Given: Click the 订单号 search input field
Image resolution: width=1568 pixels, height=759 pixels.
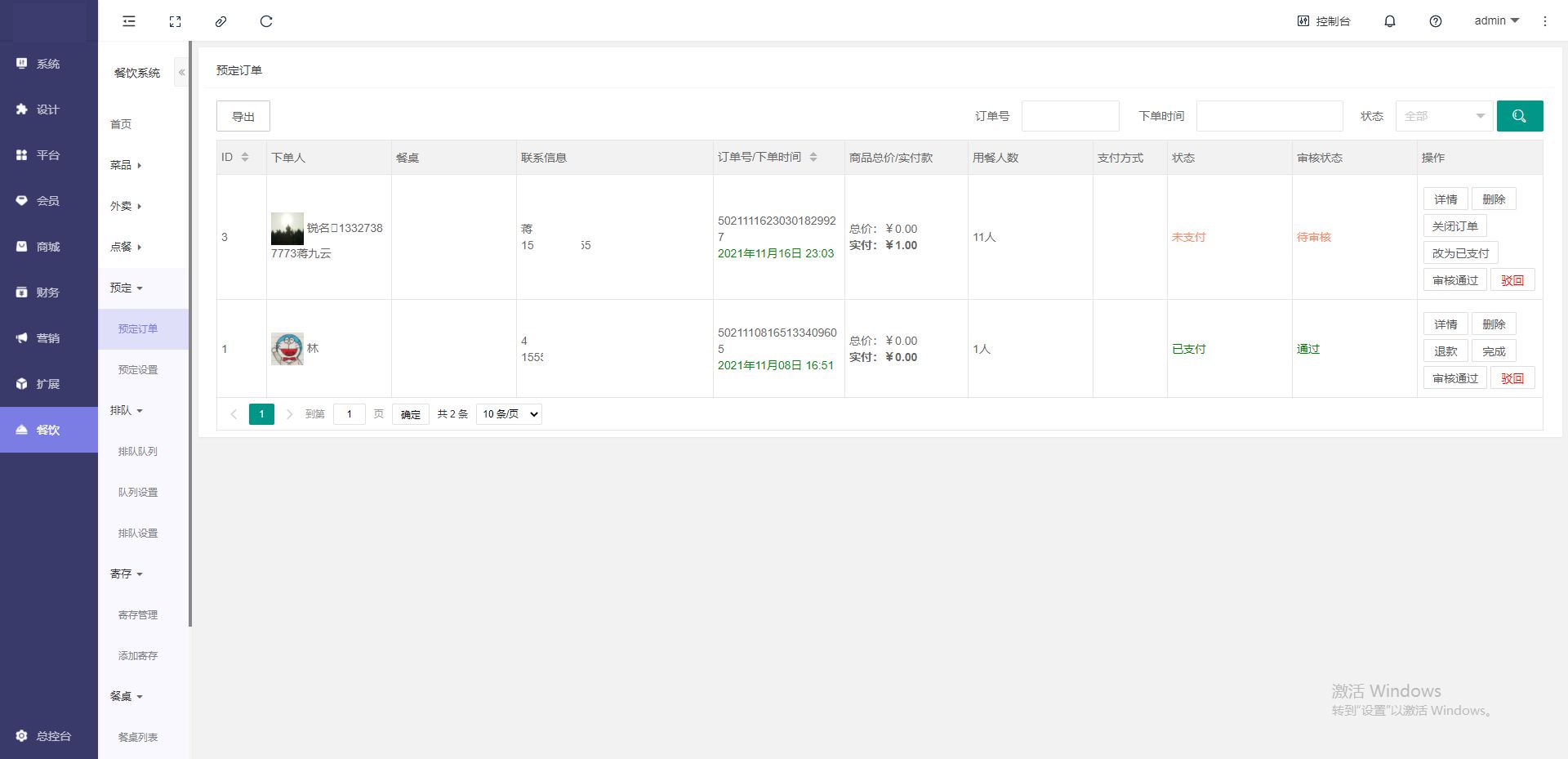Looking at the screenshot, I should [x=1070, y=116].
